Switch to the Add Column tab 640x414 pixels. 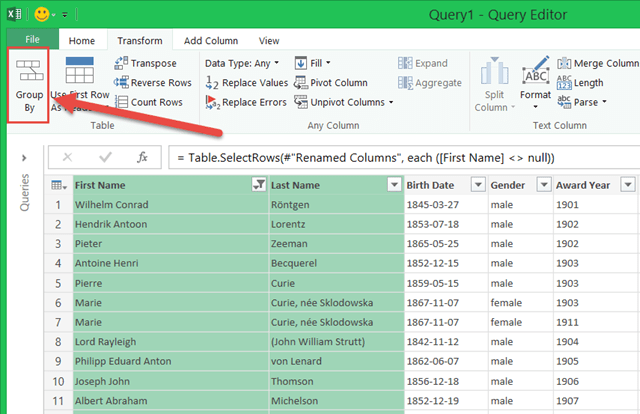[x=209, y=41]
